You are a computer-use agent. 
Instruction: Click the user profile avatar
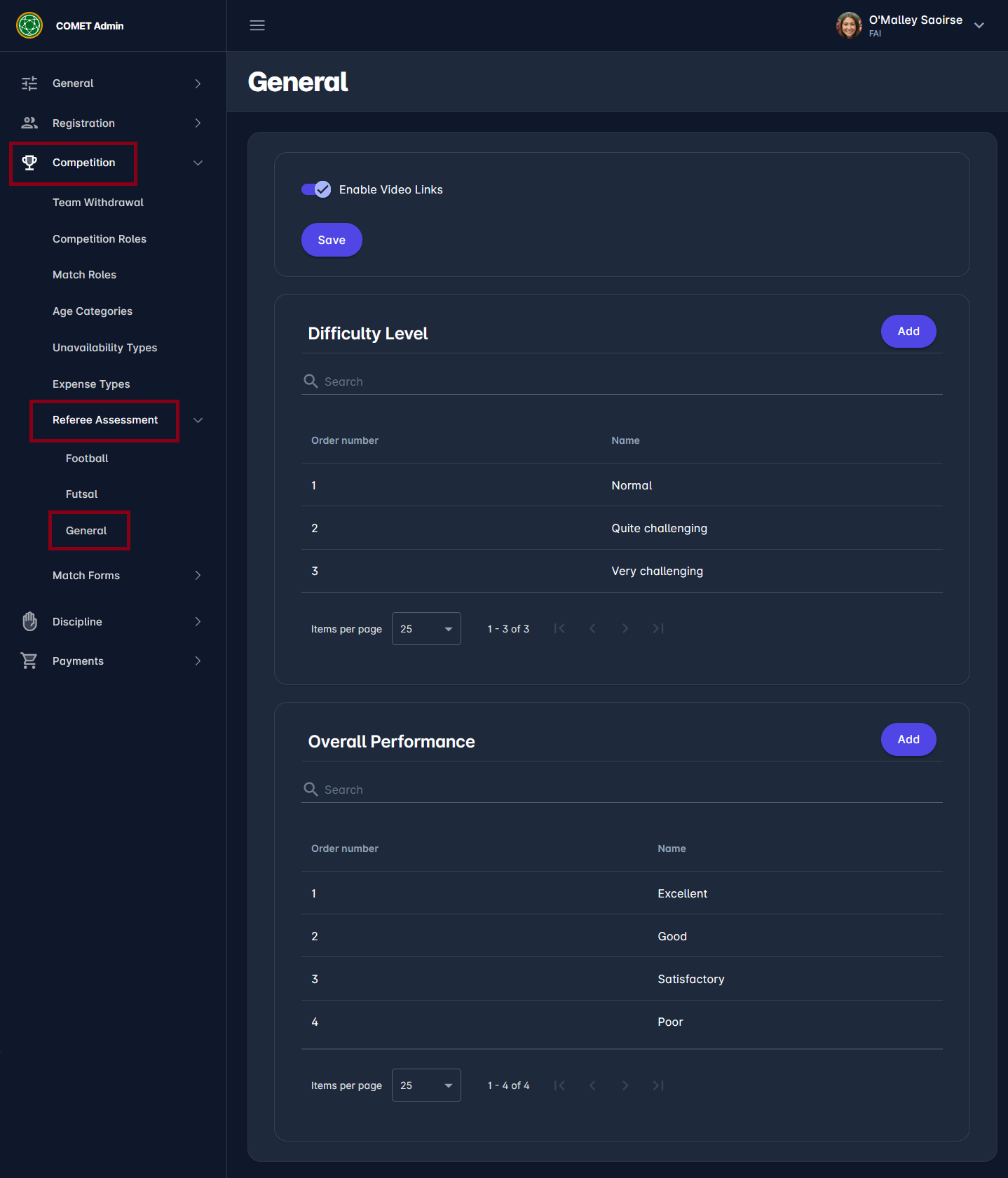(x=849, y=25)
